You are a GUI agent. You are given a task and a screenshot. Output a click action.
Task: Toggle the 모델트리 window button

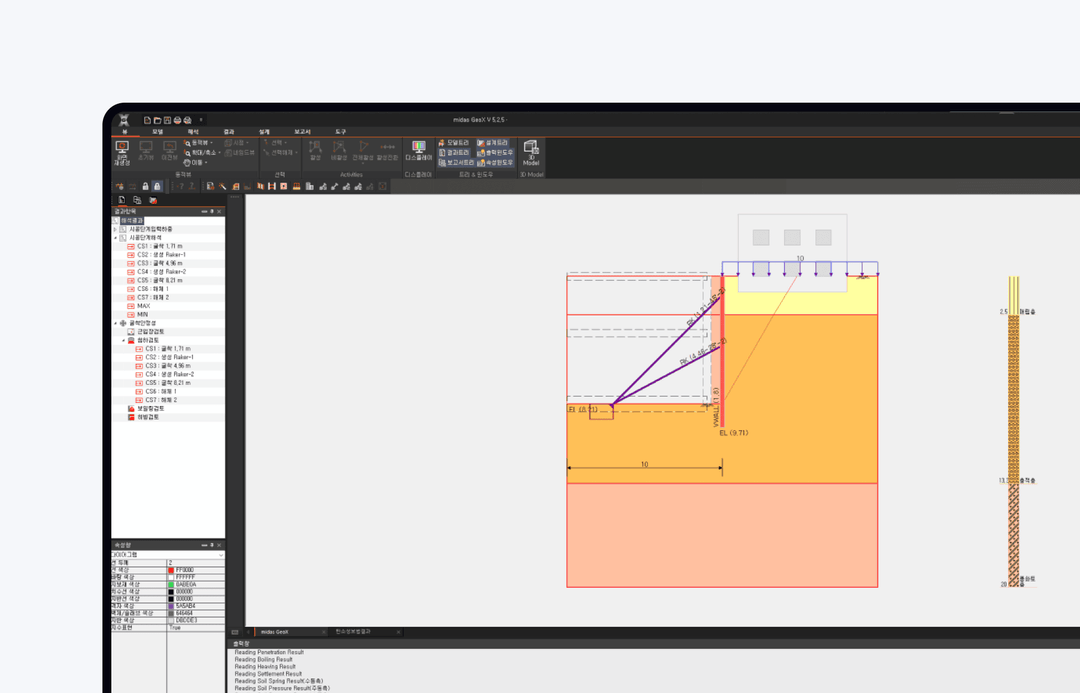click(x=454, y=143)
